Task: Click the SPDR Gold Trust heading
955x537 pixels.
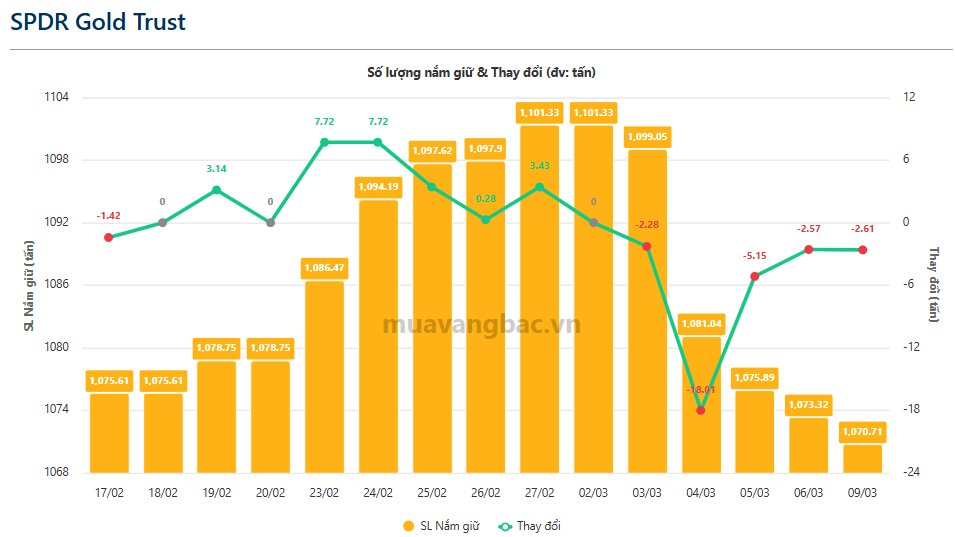Action: pyautogui.click(x=98, y=22)
